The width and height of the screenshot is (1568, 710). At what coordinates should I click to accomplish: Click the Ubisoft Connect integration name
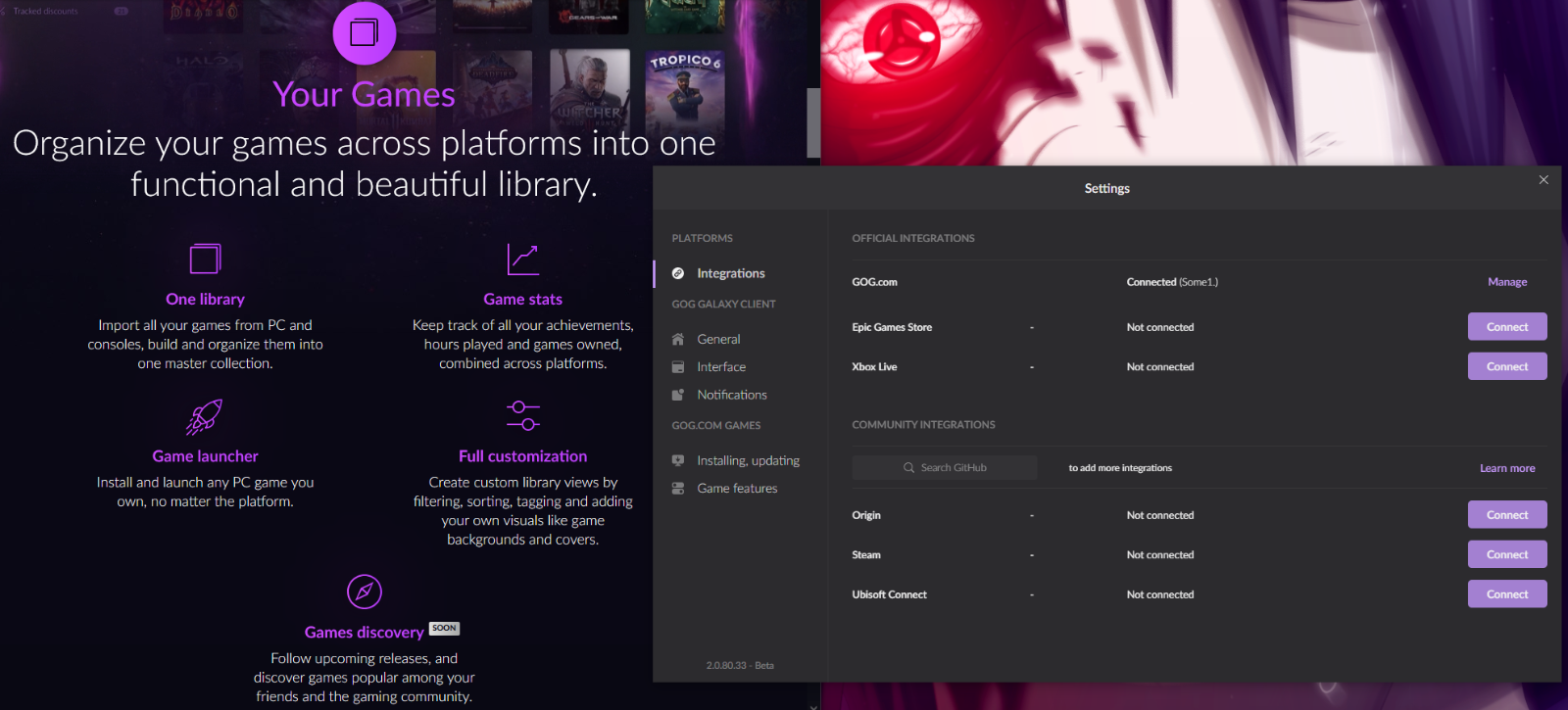[889, 594]
